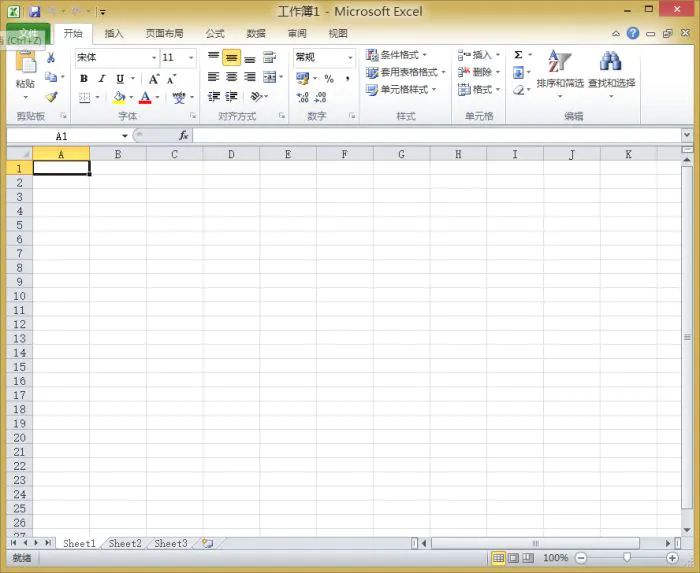Align text right

click(250, 77)
